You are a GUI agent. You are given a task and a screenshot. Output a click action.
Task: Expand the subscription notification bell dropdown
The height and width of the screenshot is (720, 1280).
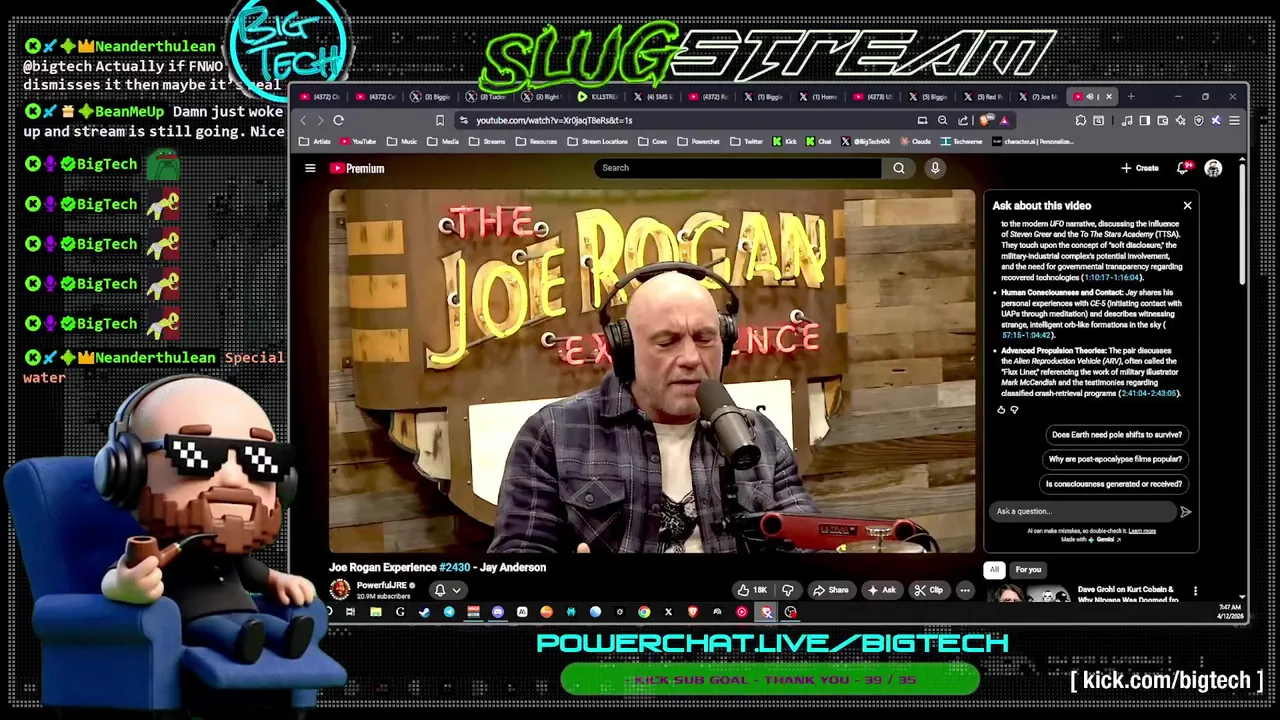click(x=447, y=590)
